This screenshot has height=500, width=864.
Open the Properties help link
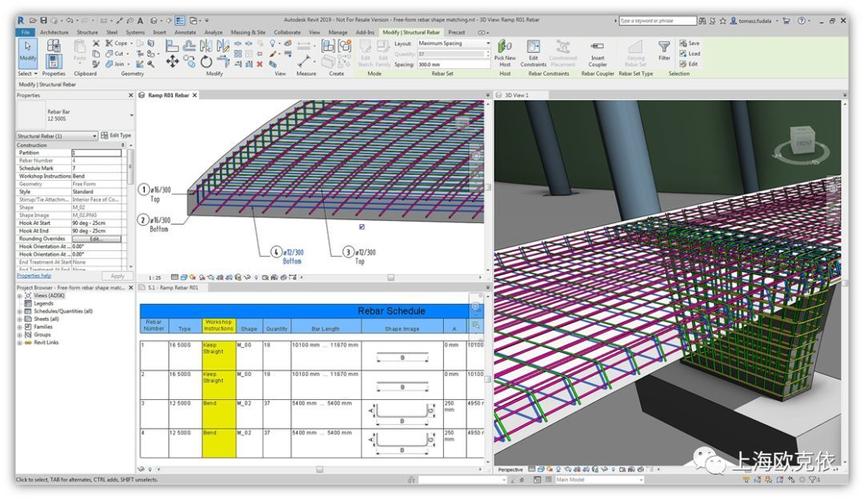click(34, 276)
